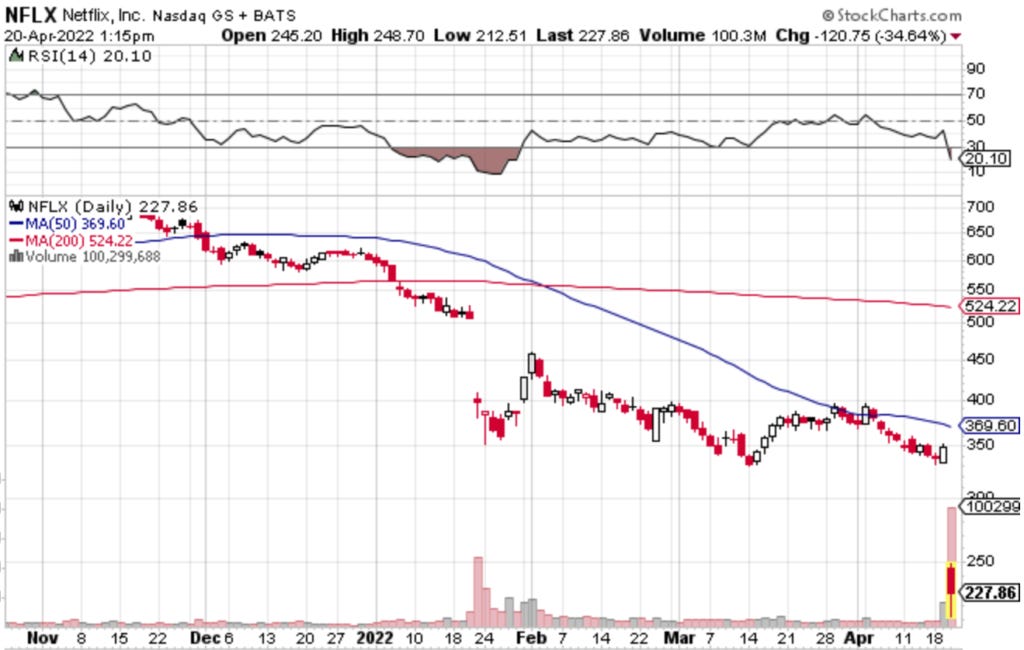Click the 400 price axis label
Viewport: 1024px width, 650px height.
click(980, 399)
